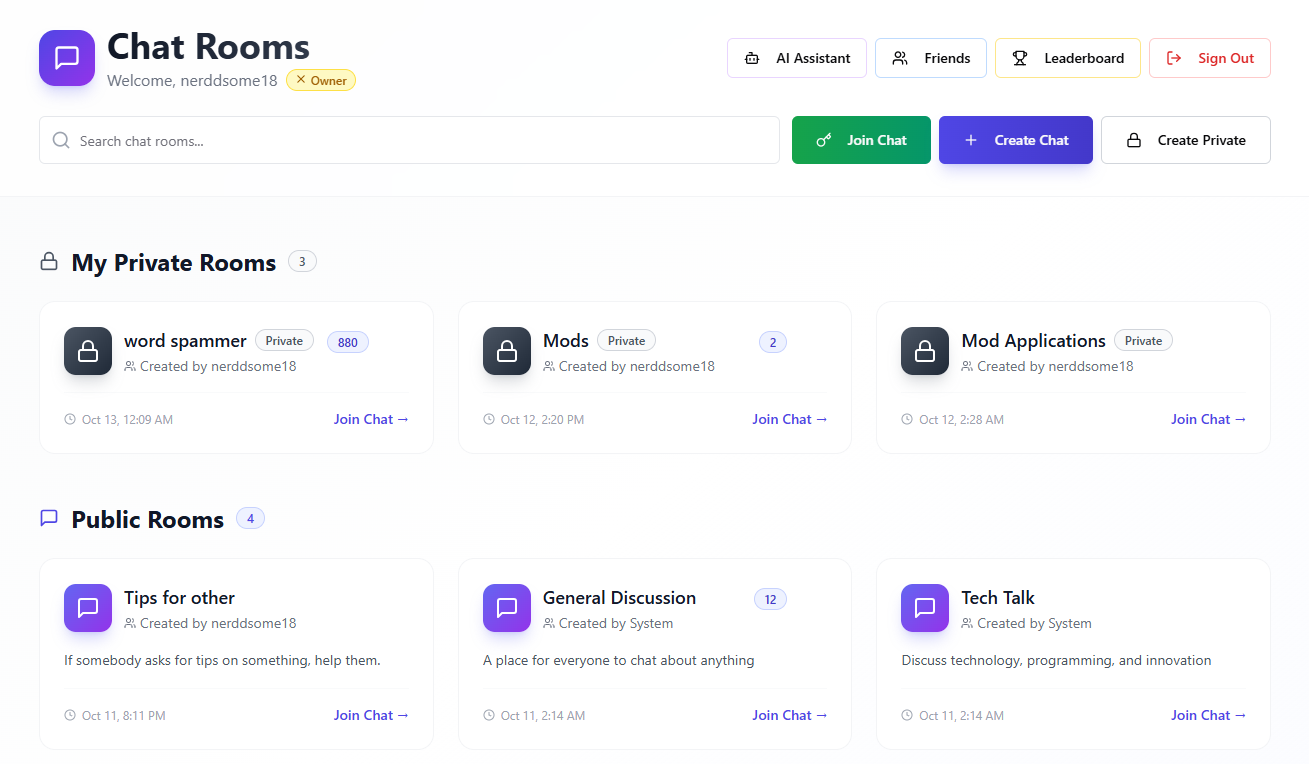Click the word spammer room title
1309x764 pixels.
185,341
